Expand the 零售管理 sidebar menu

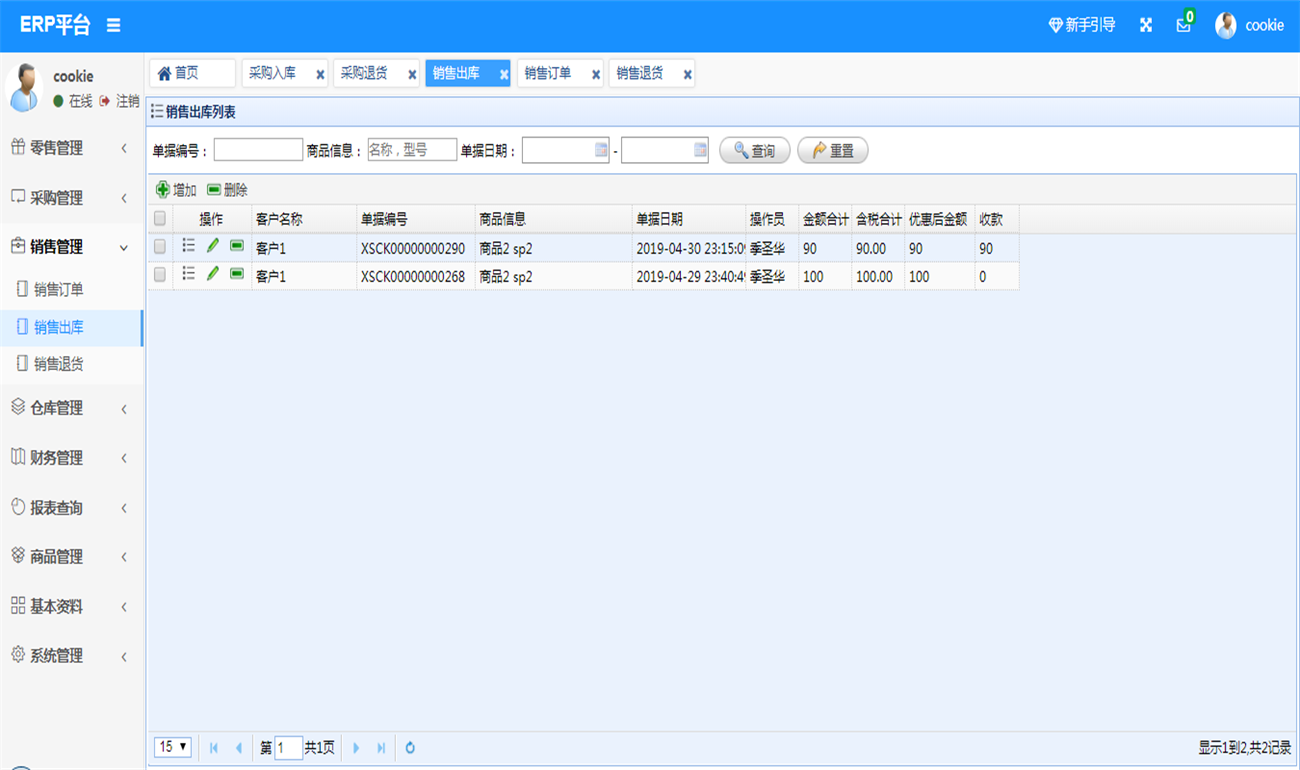pyautogui.click(x=72, y=148)
